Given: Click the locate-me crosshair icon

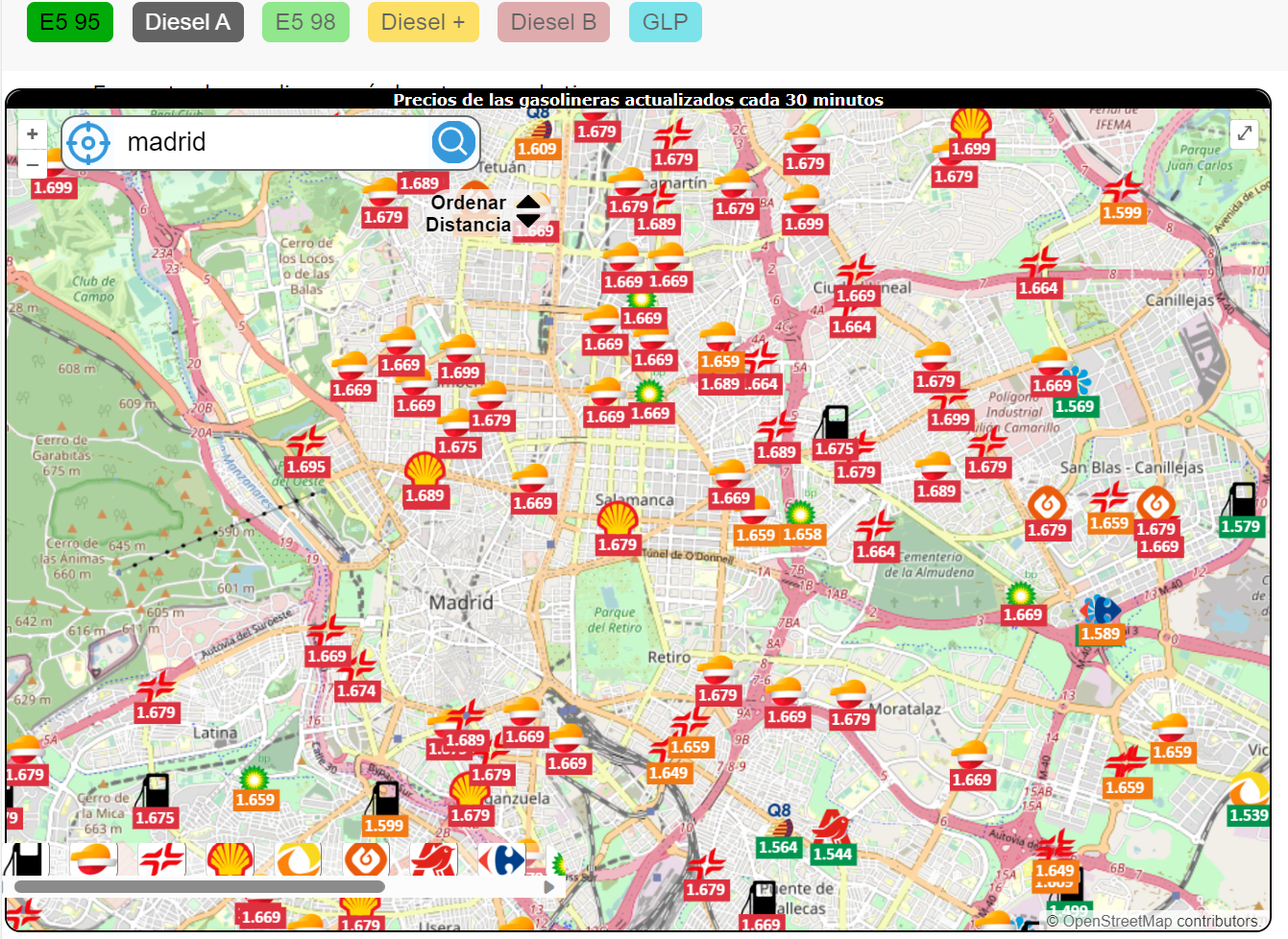Looking at the screenshot, I should click(x=88, y=143).
